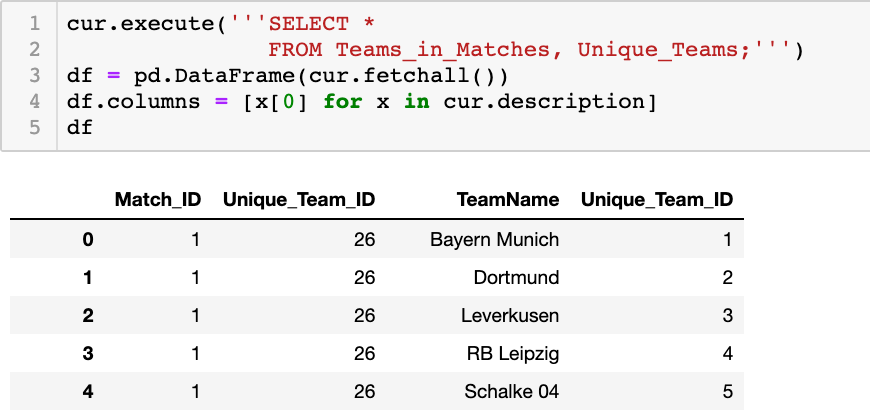Screen dimensions: 870x414
Task: Click the SELECT keyword in line 1
Action: coord(308,24)
